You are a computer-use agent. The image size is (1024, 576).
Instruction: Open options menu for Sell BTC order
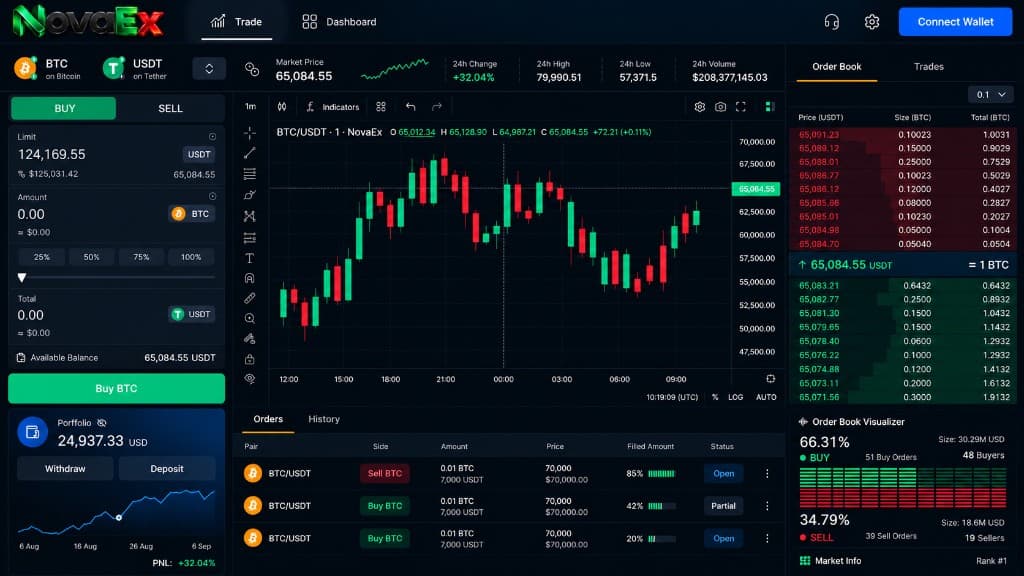tap(767, 473)
